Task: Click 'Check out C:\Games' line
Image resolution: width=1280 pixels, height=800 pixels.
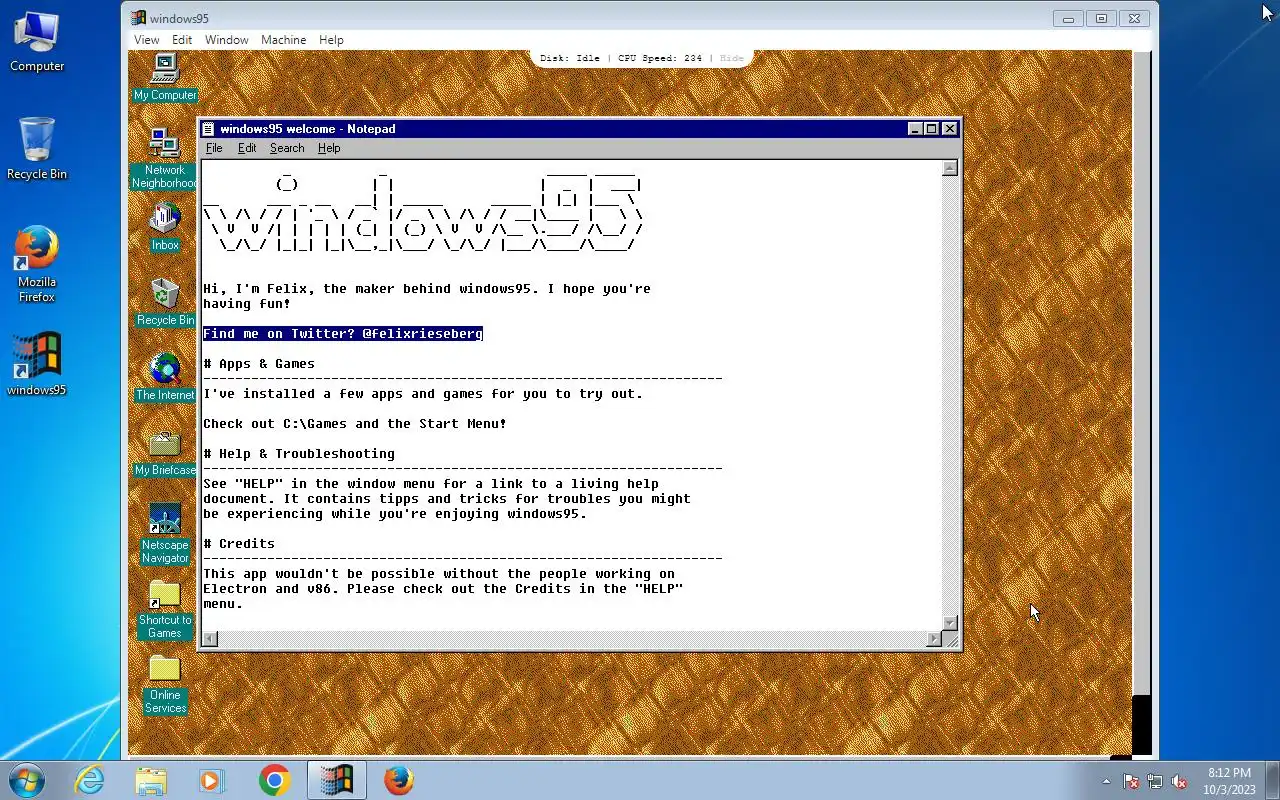Action: point(355,424)
